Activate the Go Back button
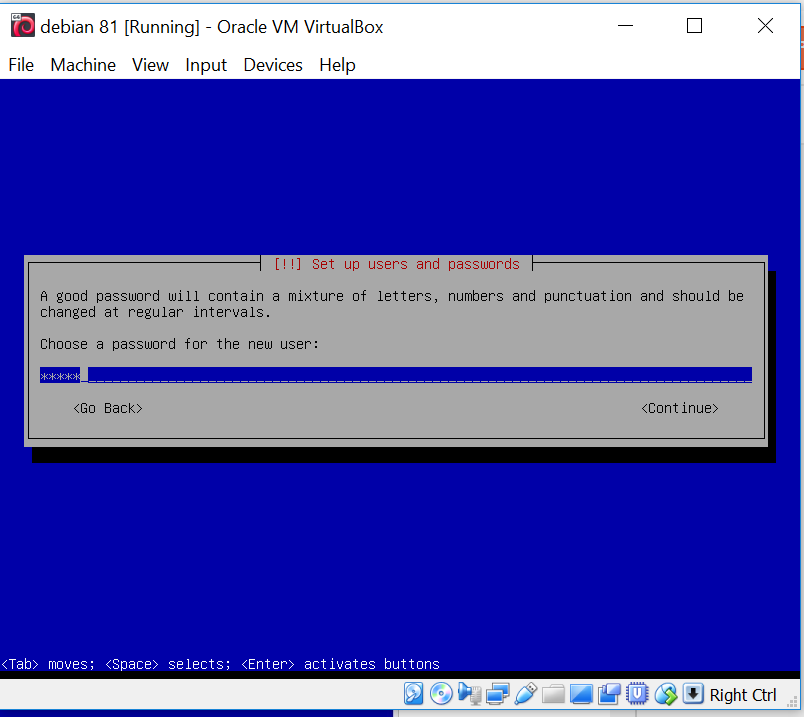 click(108, 408)
